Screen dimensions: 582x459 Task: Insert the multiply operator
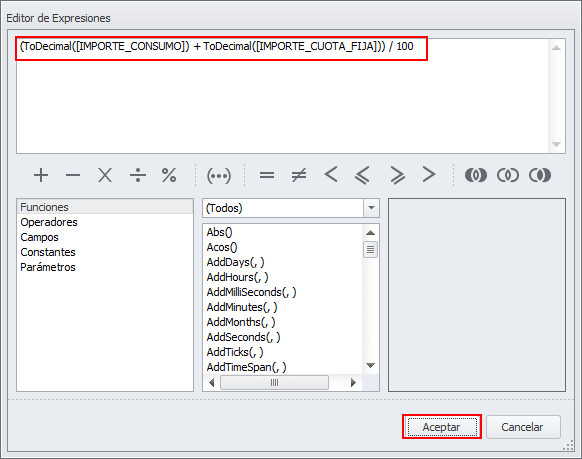105,175
